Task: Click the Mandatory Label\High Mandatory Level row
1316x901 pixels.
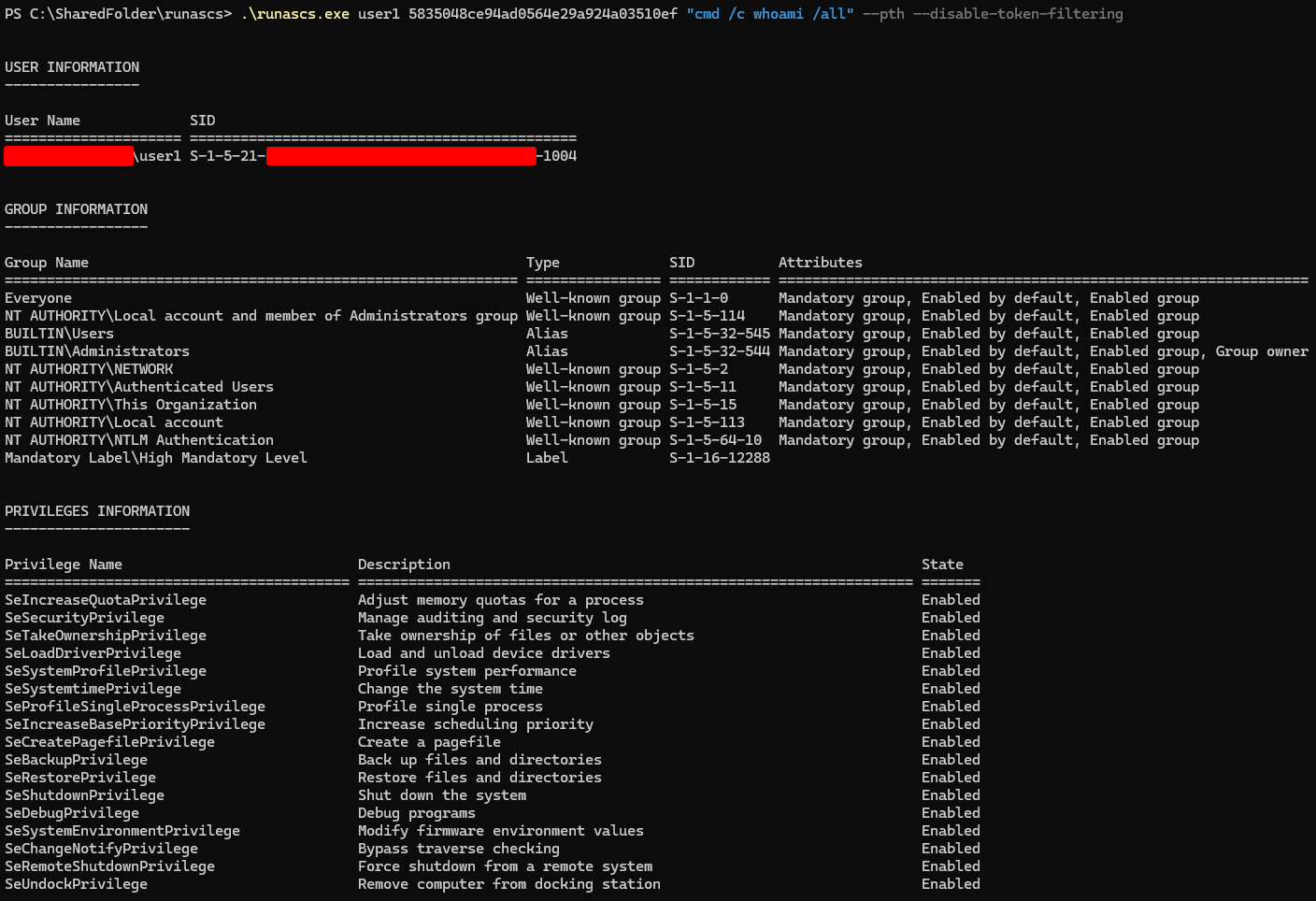Action: coord(156,458)
